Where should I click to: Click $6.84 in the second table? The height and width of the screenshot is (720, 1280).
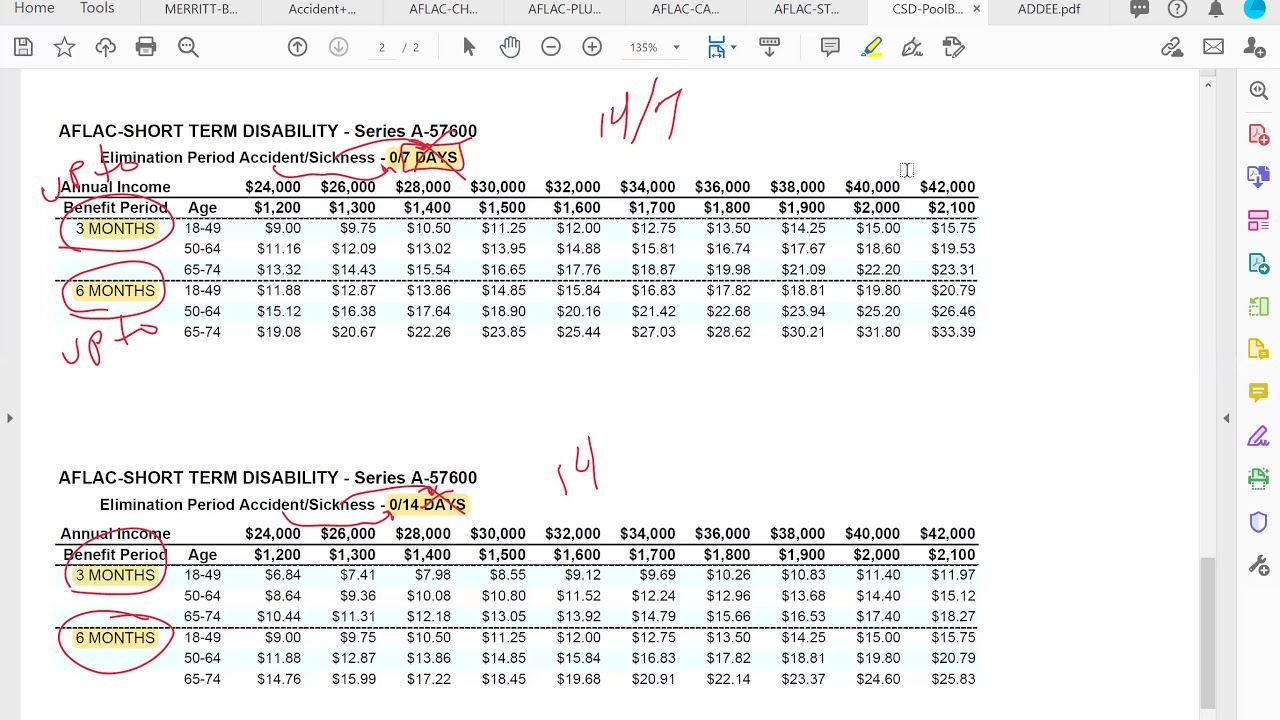point(282,575)
